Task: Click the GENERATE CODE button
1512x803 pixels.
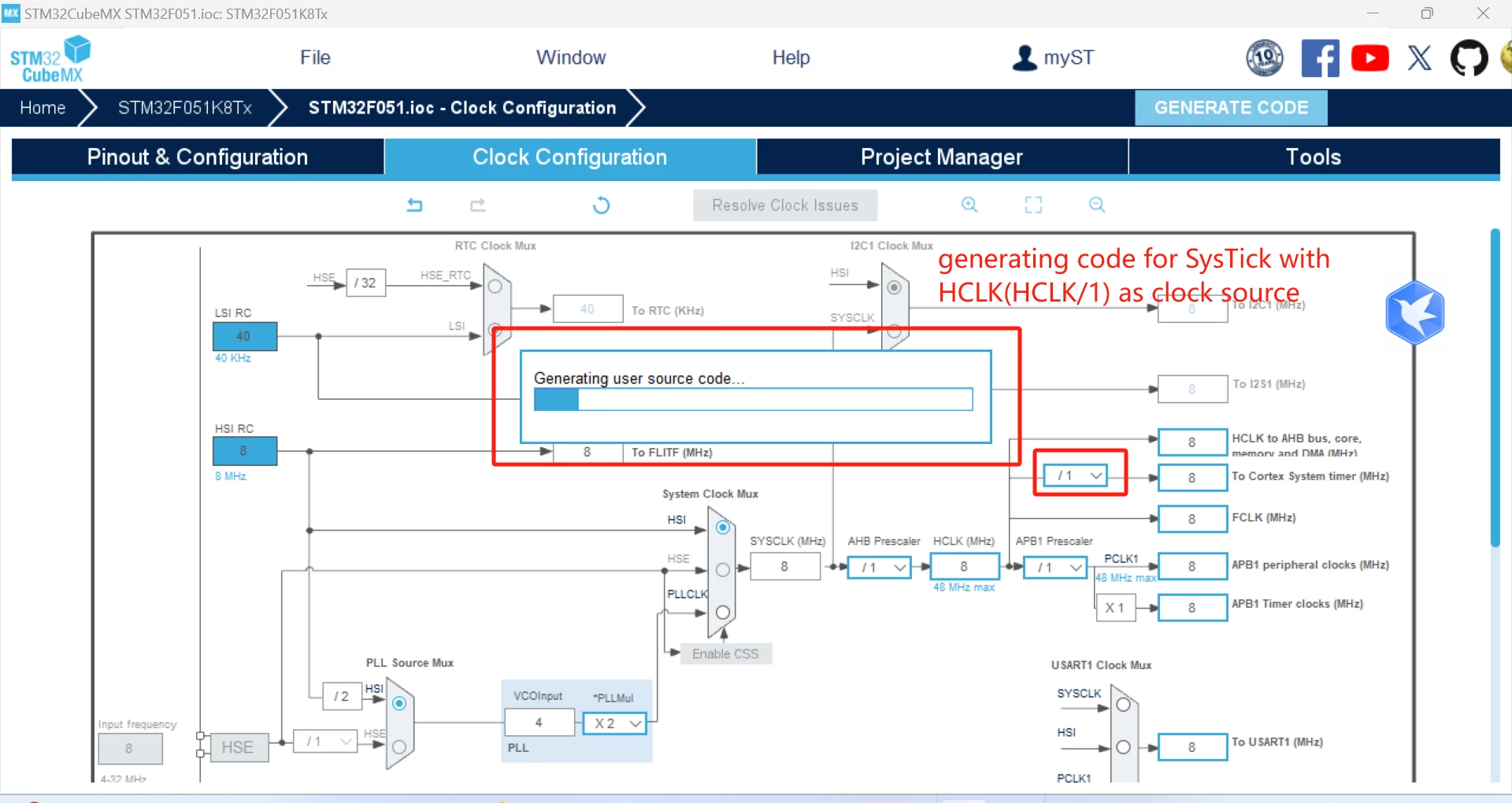Action: point(1231,108)
